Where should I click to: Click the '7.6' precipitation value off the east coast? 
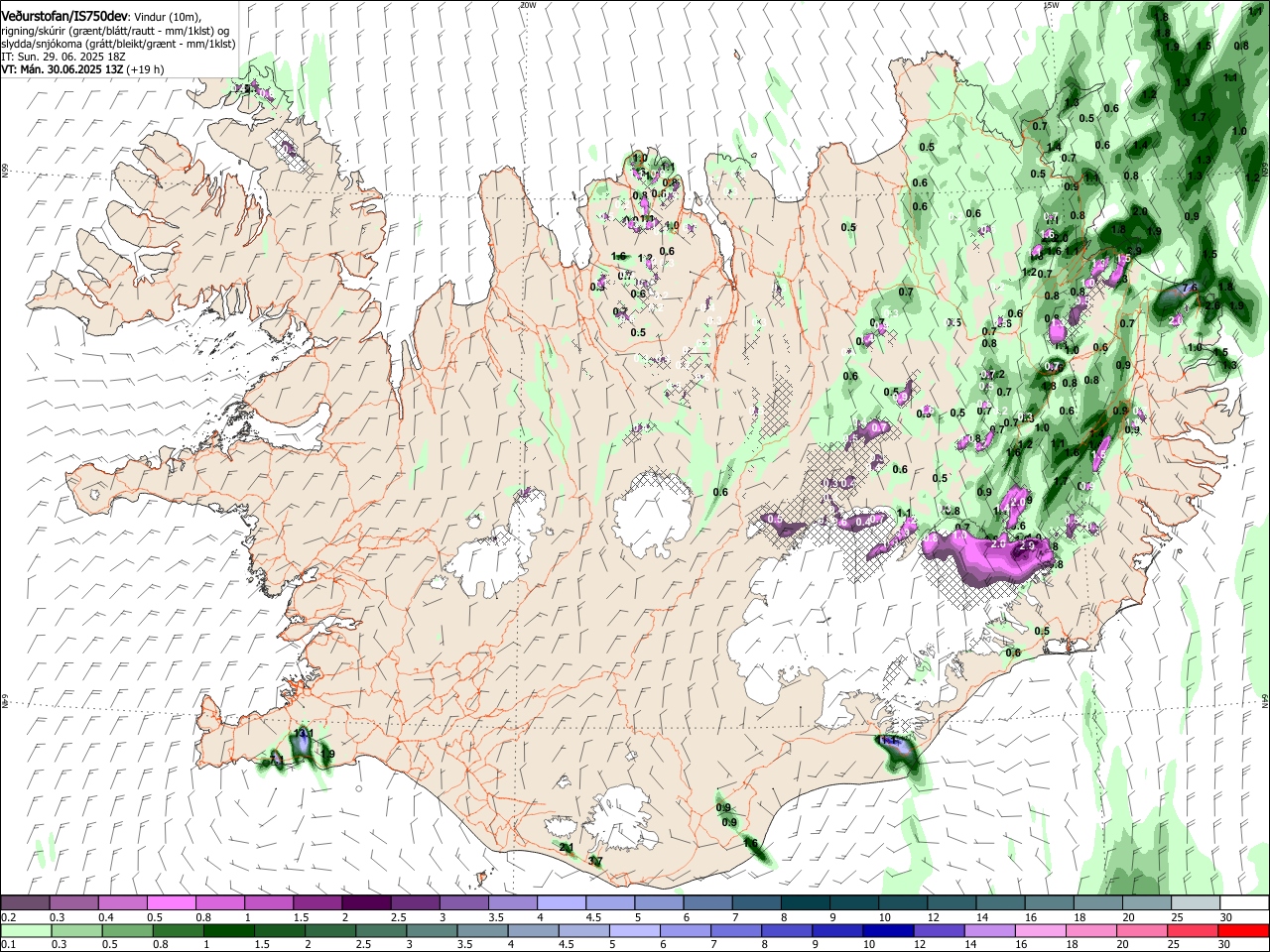pyautogui.click(x=1190, y=289)
